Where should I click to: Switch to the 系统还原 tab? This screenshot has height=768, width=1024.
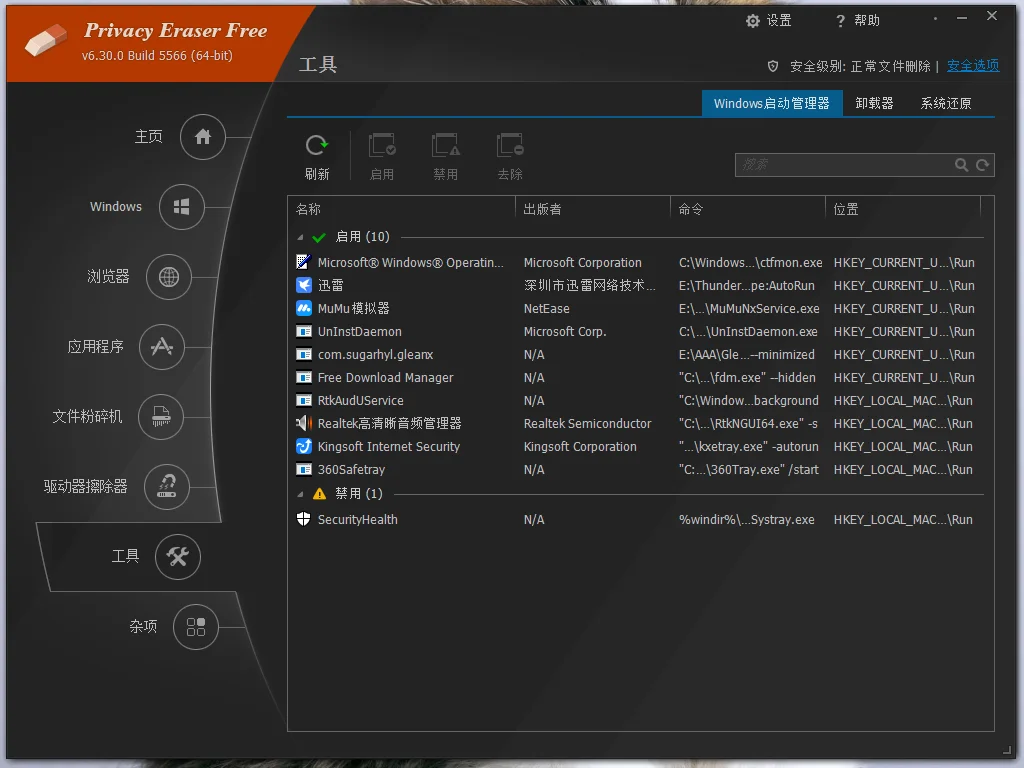click(x=946, y=103)
